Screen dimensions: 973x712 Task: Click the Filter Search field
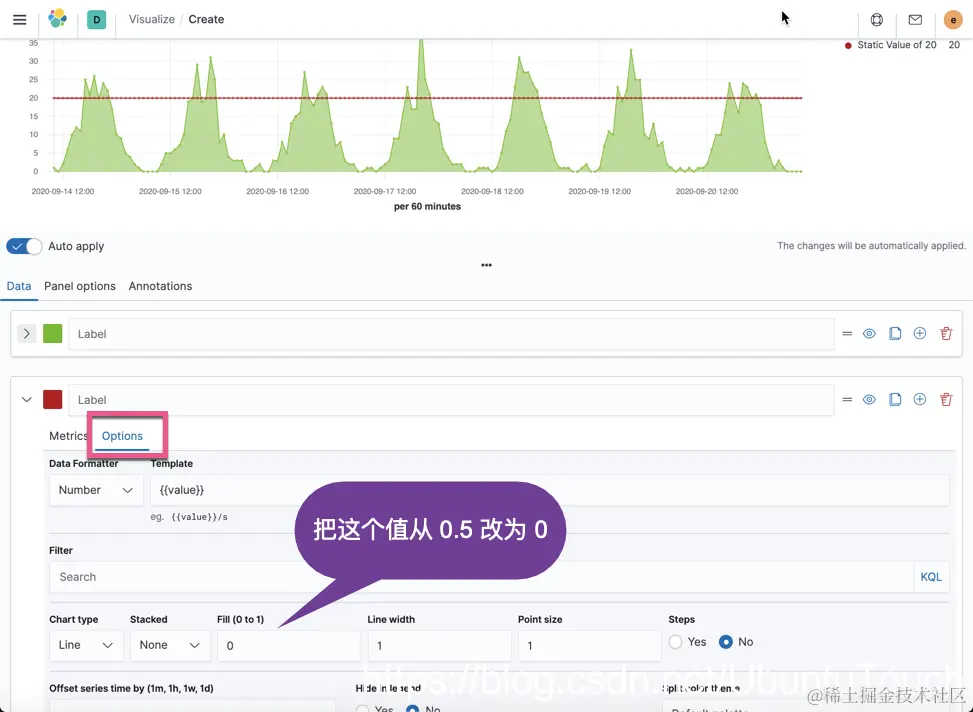[482, 577]
